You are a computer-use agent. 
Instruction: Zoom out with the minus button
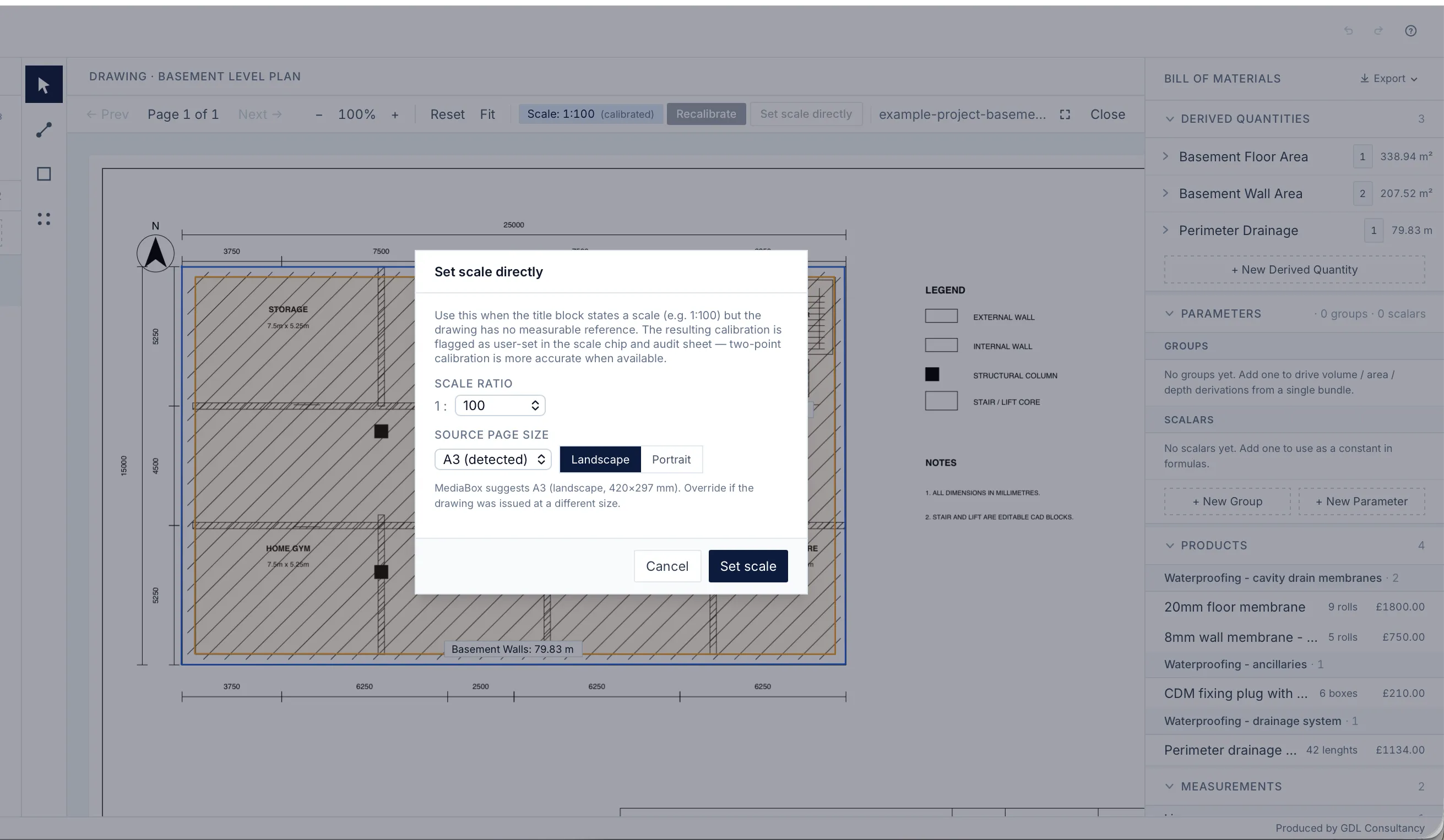click(319, 114)
